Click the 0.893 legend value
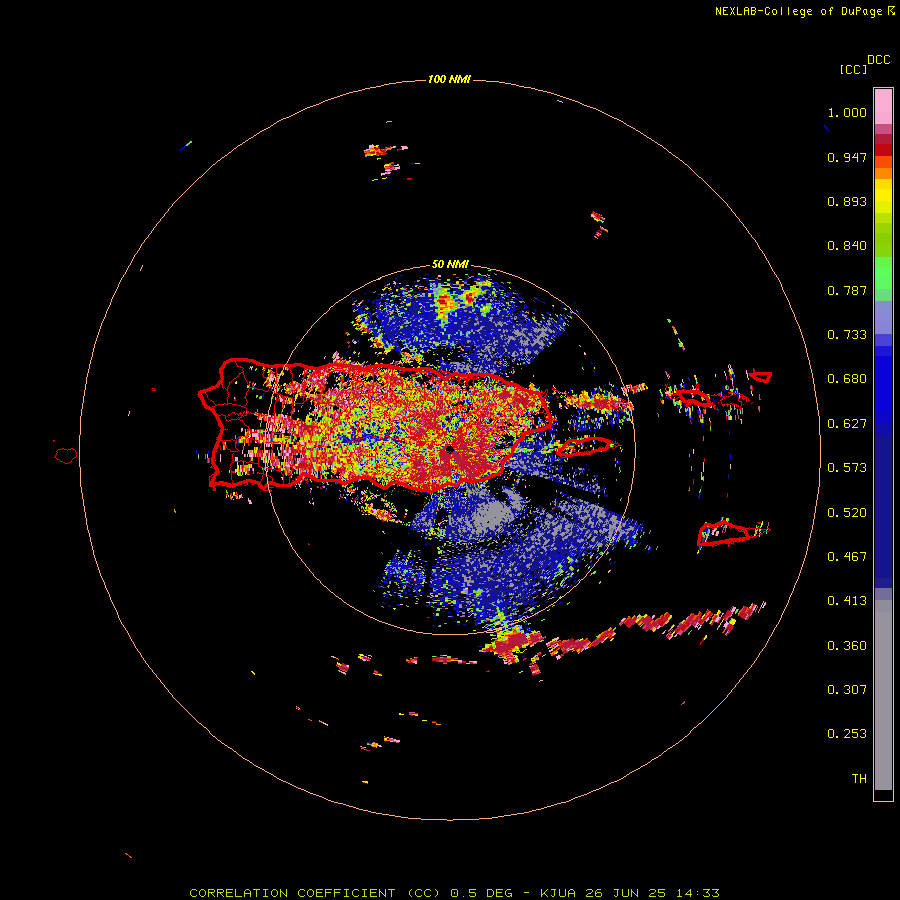 pos(847,201)
